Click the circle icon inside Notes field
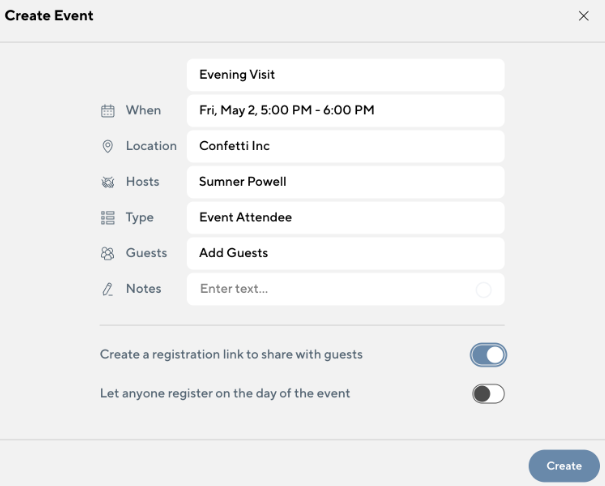 pos(484,290)
